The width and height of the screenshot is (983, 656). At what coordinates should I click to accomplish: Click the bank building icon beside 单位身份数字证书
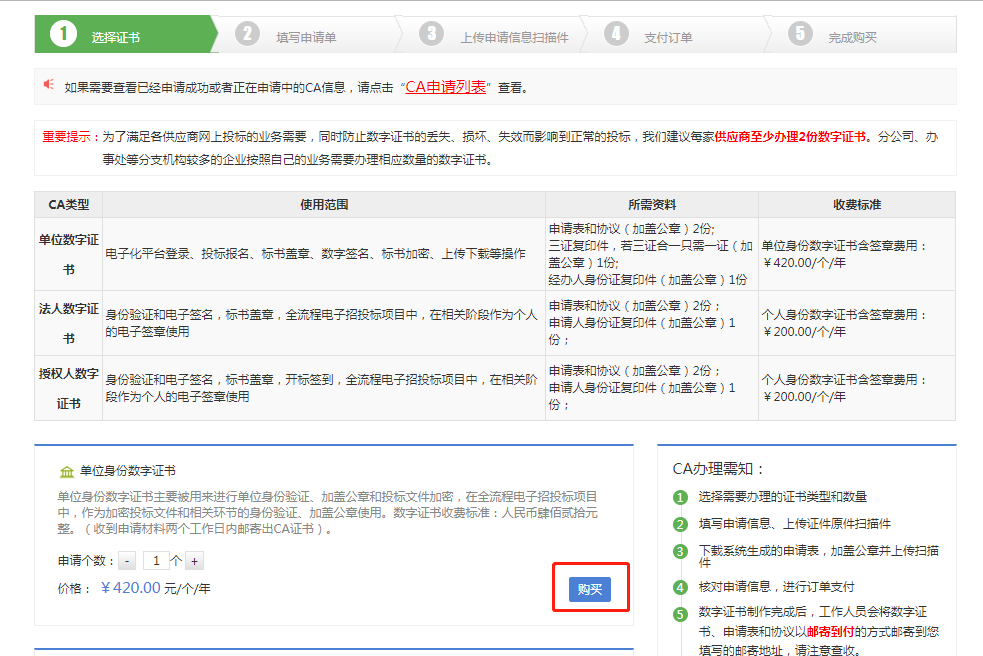point(66,471)
